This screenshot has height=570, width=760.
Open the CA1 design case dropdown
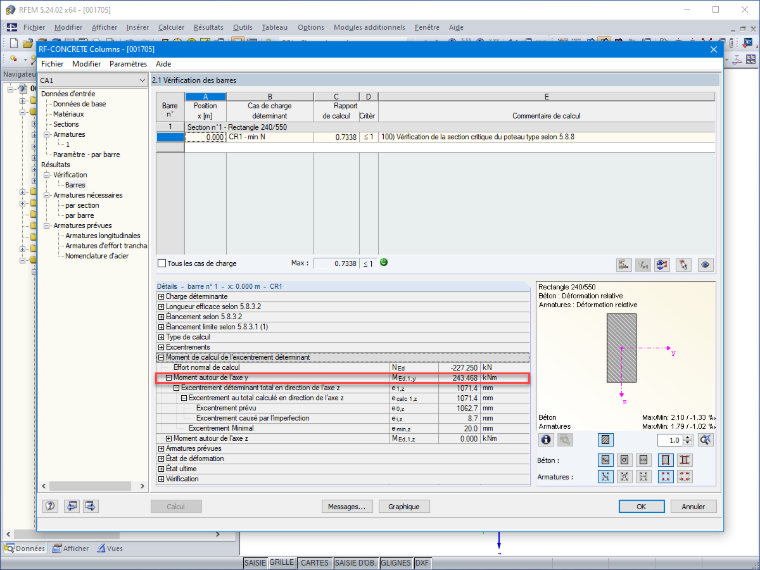click(x=142, y=80)
